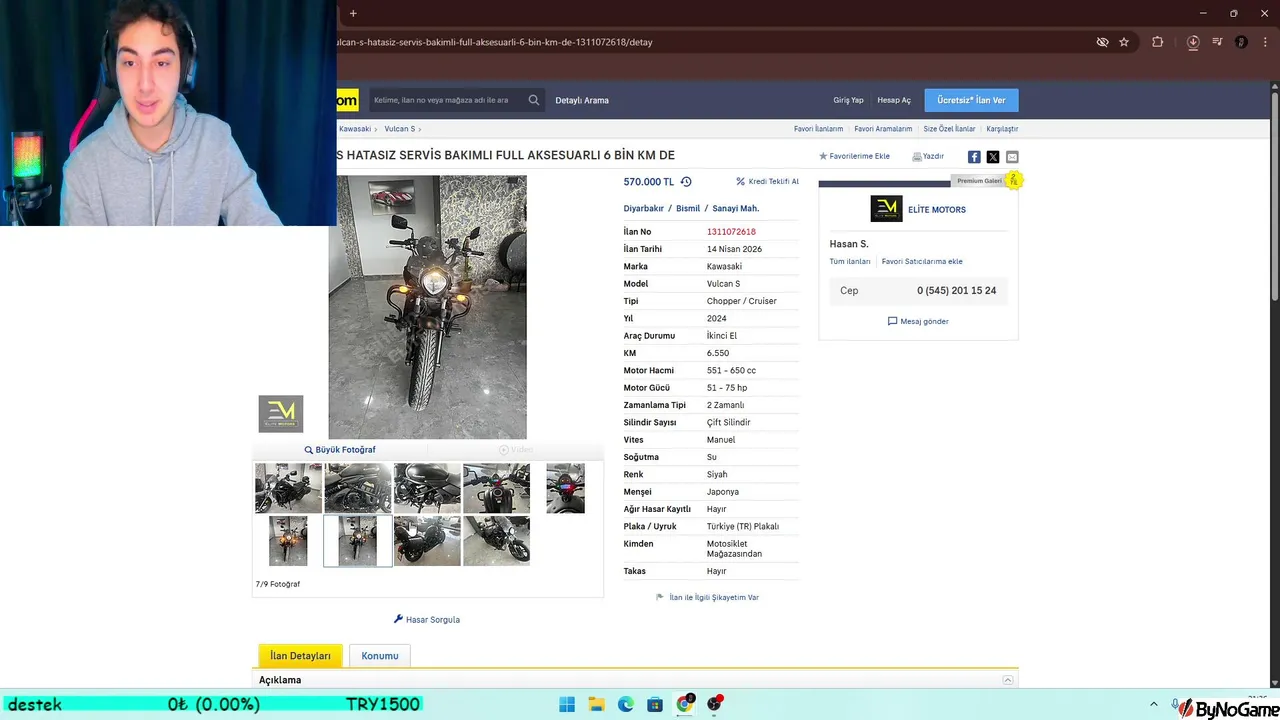Viewport: 1280px width, 720px height.
Task: Click Kawasaki breadcrumb
Action: click(355, 129)
